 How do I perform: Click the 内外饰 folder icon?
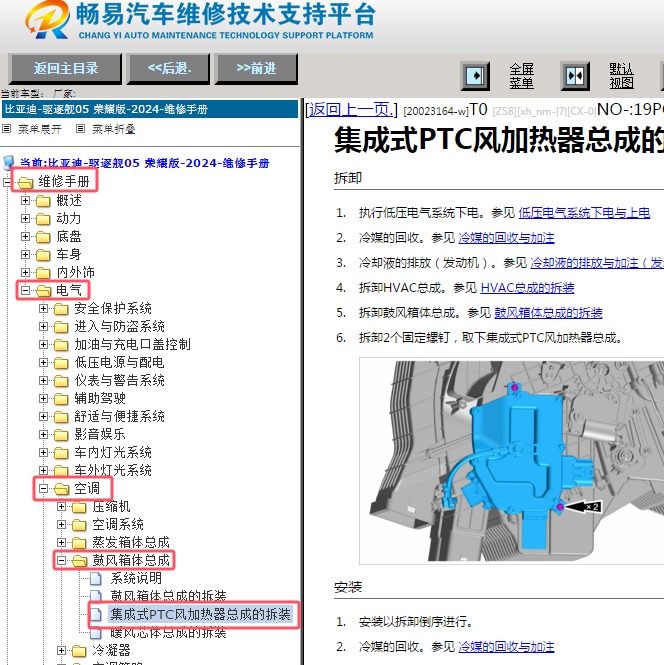(43, 273)
